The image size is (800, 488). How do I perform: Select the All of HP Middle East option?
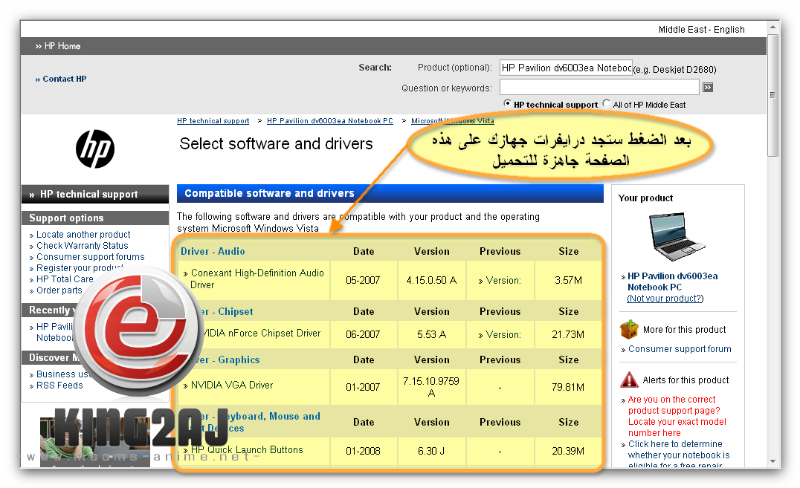coord(607,104)
